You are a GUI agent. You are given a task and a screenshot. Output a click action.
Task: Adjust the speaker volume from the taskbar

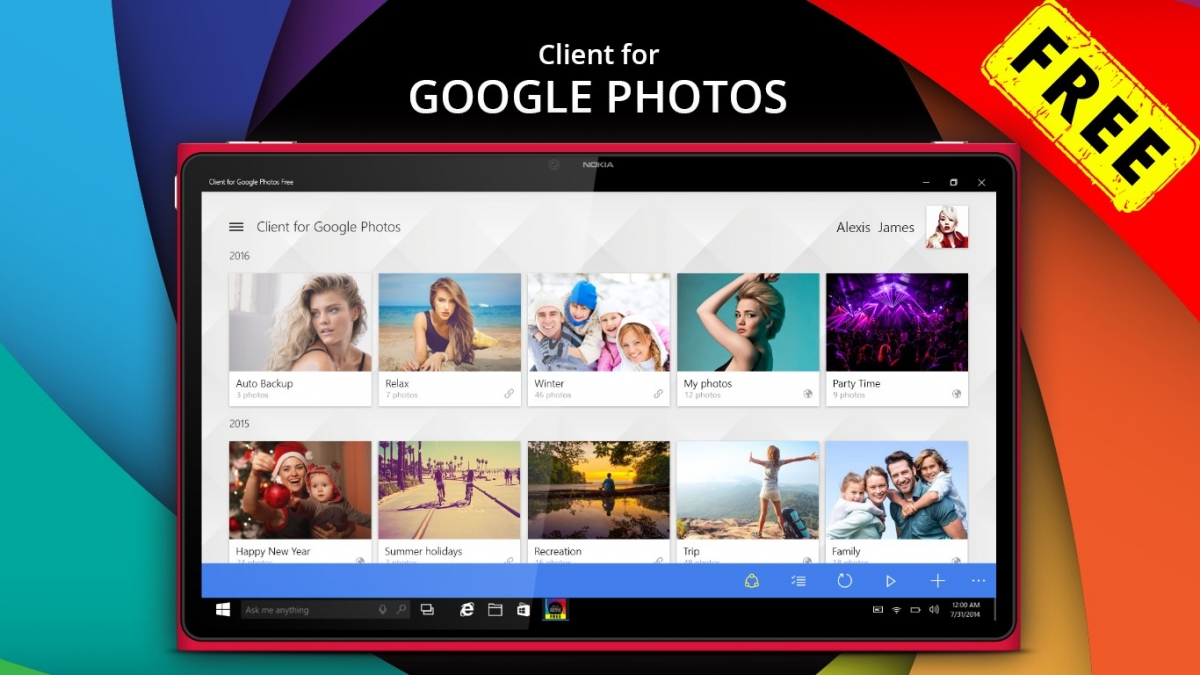coord(934,609)
